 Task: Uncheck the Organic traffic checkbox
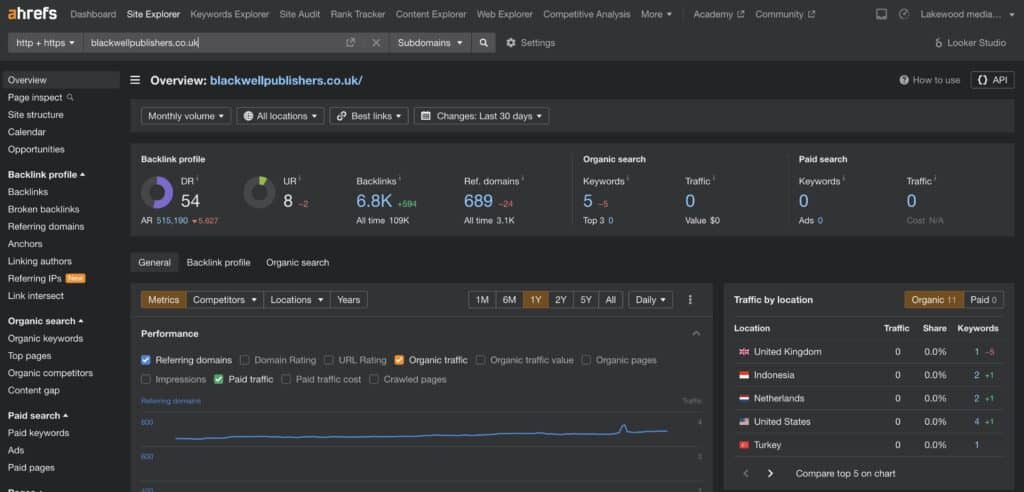pos(400,360)
